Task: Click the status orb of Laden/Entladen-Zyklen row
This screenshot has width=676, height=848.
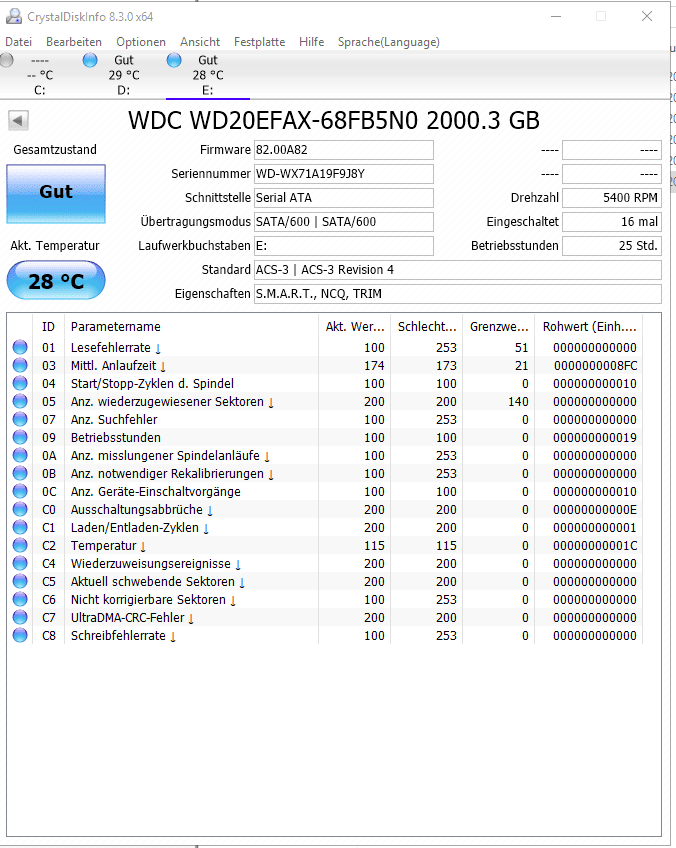Action: pos(20,527)
